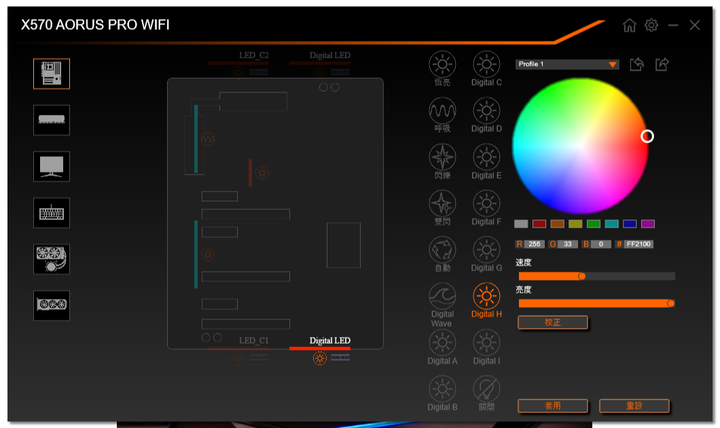Click the B value field 0

[601, 244]
